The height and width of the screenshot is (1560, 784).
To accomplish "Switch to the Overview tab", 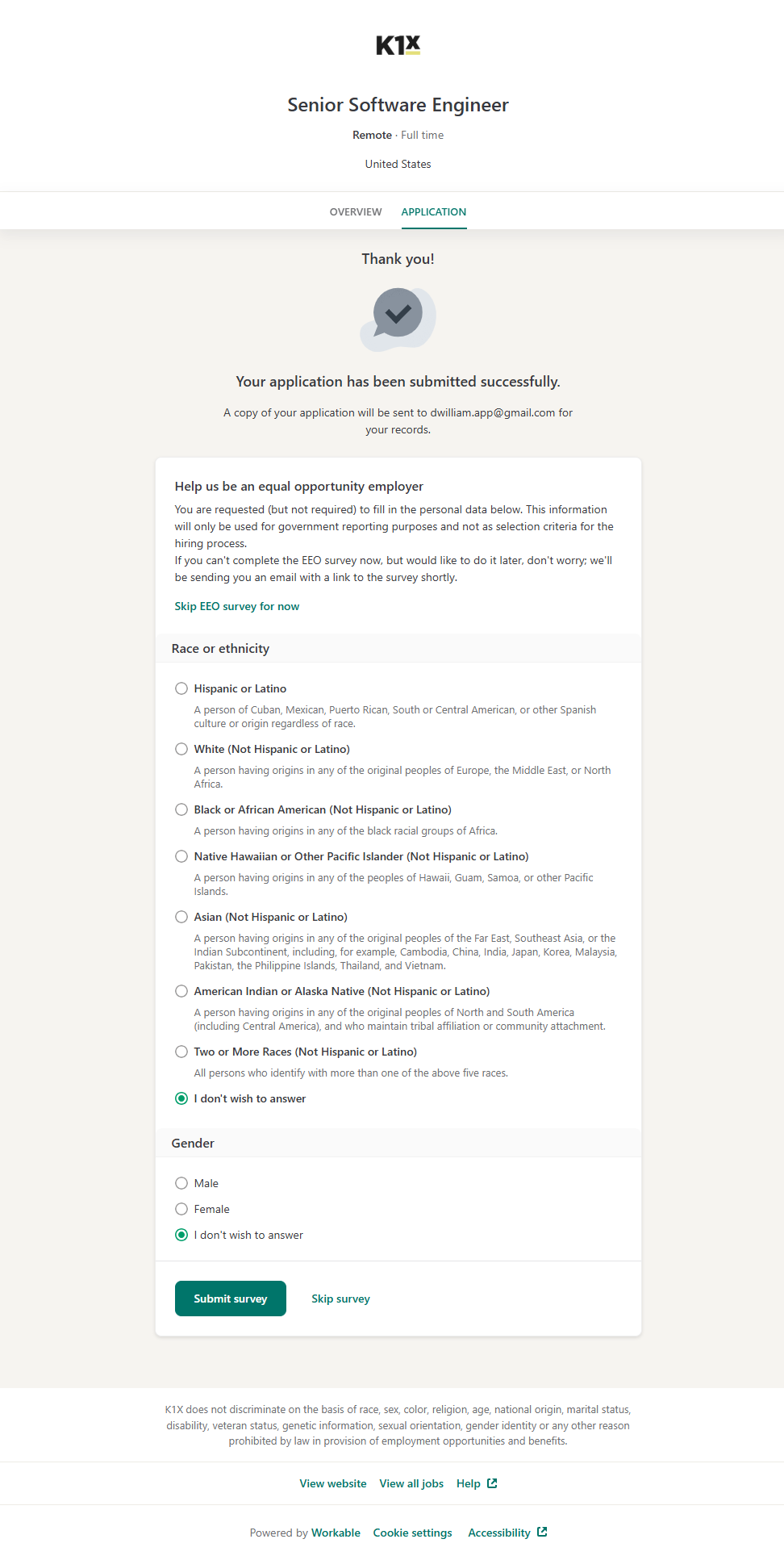I will 356,212.
